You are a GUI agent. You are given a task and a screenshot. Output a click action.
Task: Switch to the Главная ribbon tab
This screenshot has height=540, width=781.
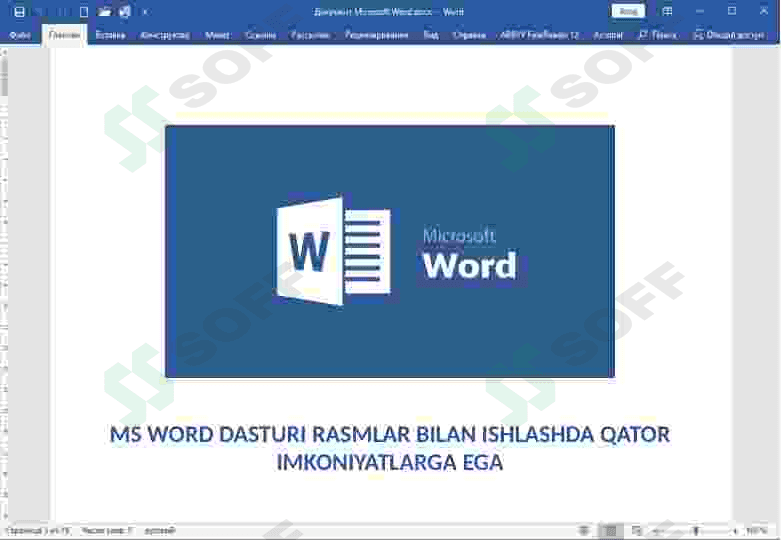[x=64, y=35]
